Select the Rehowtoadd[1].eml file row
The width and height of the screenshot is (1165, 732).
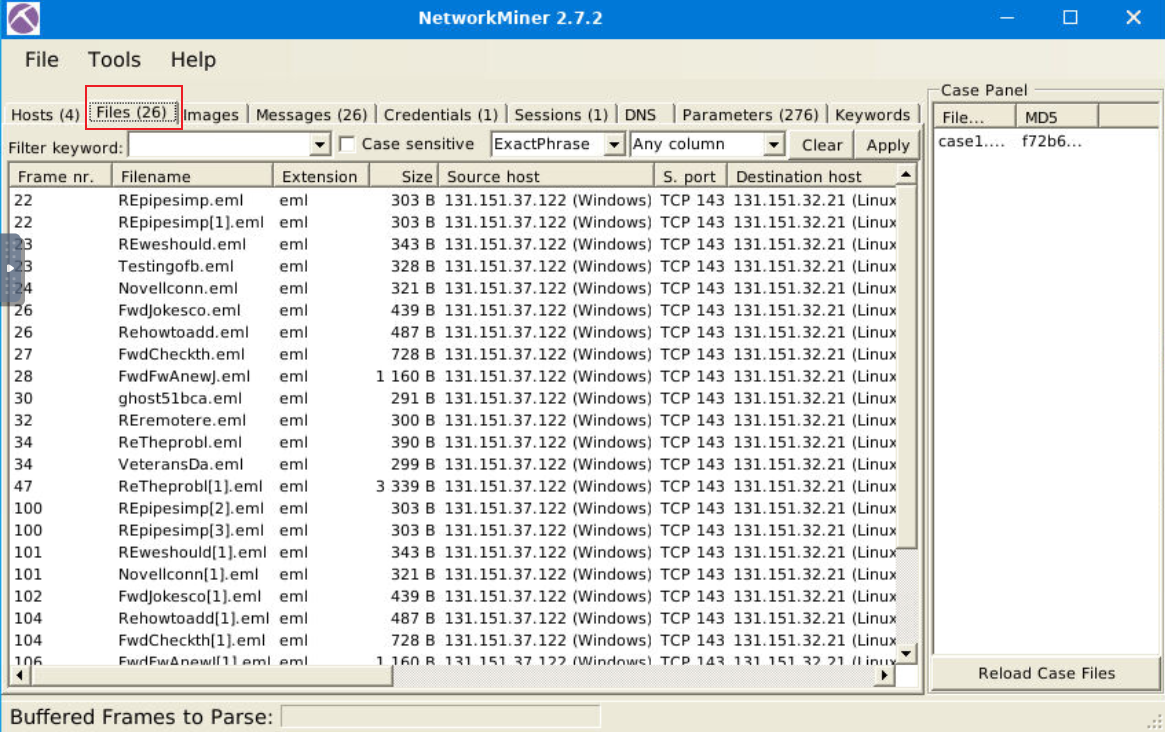(x=454, y=618)
